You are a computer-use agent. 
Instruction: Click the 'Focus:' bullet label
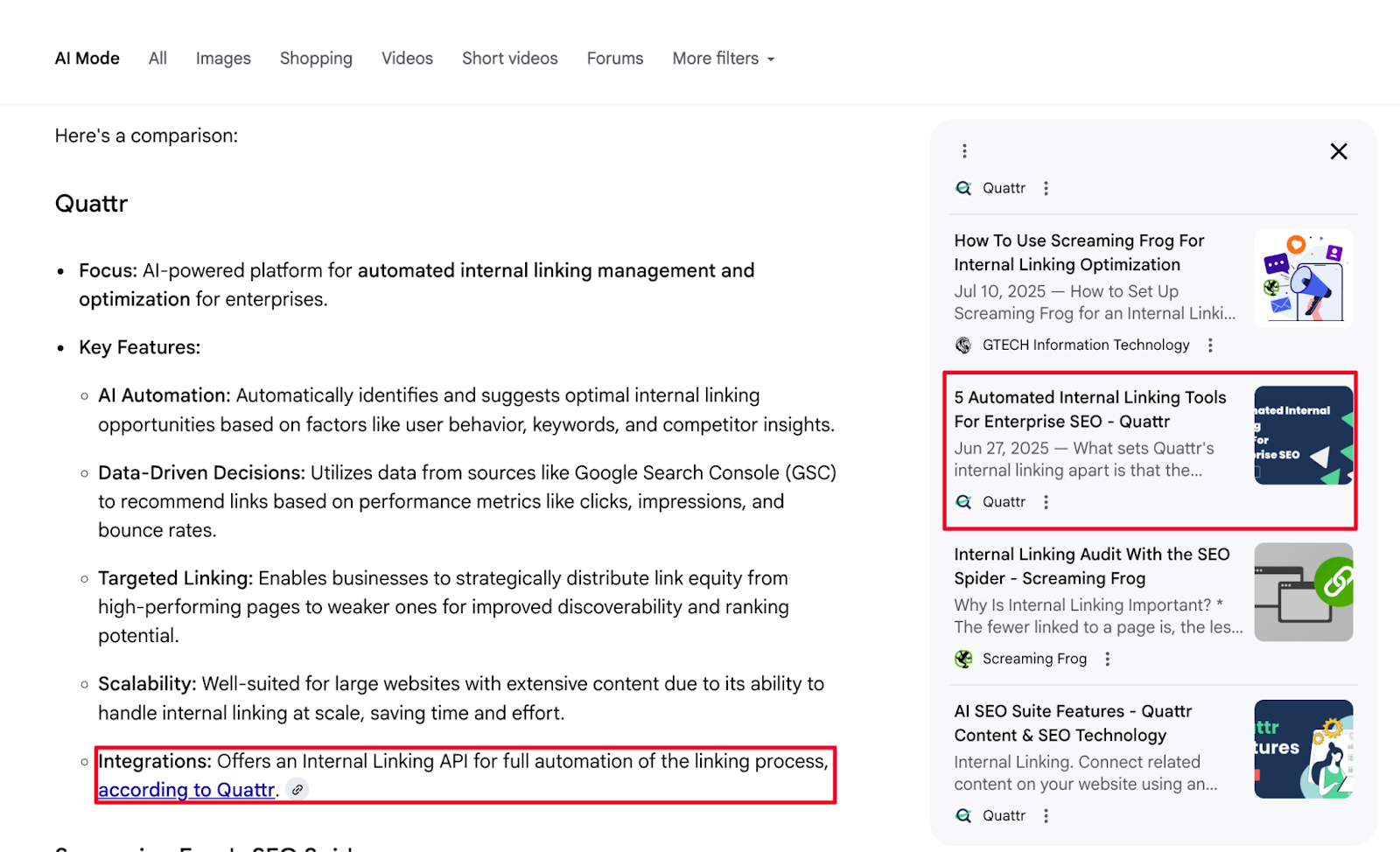click(108, 270)
